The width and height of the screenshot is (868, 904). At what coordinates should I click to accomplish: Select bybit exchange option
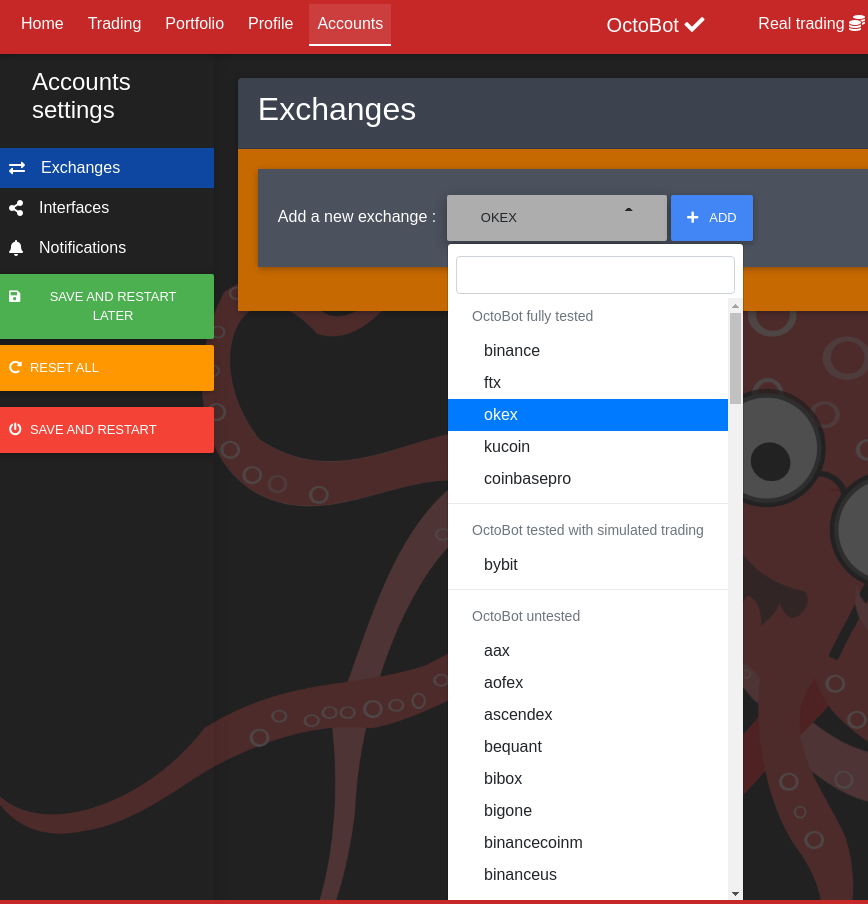click(x=588, y=564)
